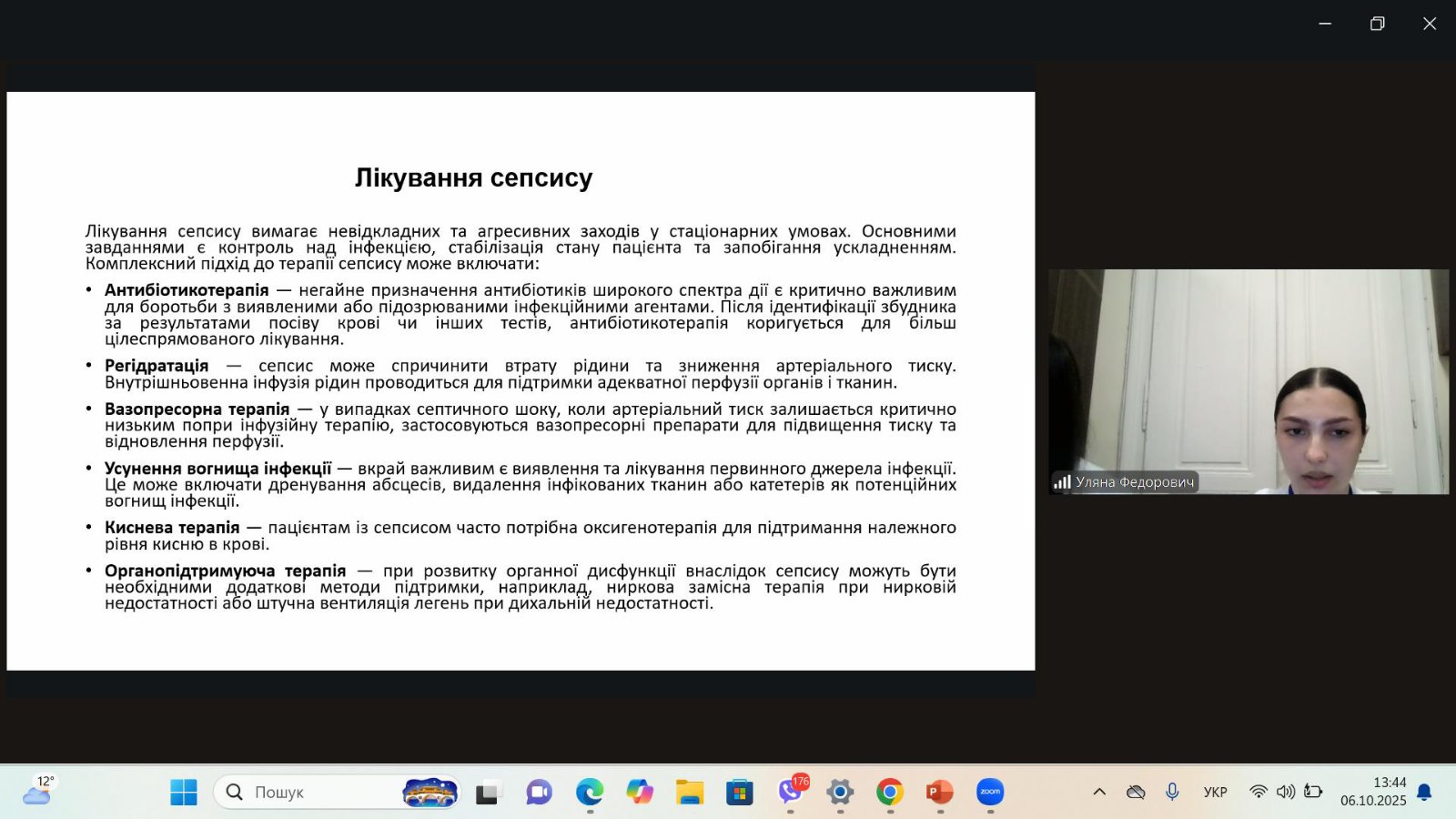
Task: Open the Teams chat icon in taskbar
Action: (x=539, y=792)
